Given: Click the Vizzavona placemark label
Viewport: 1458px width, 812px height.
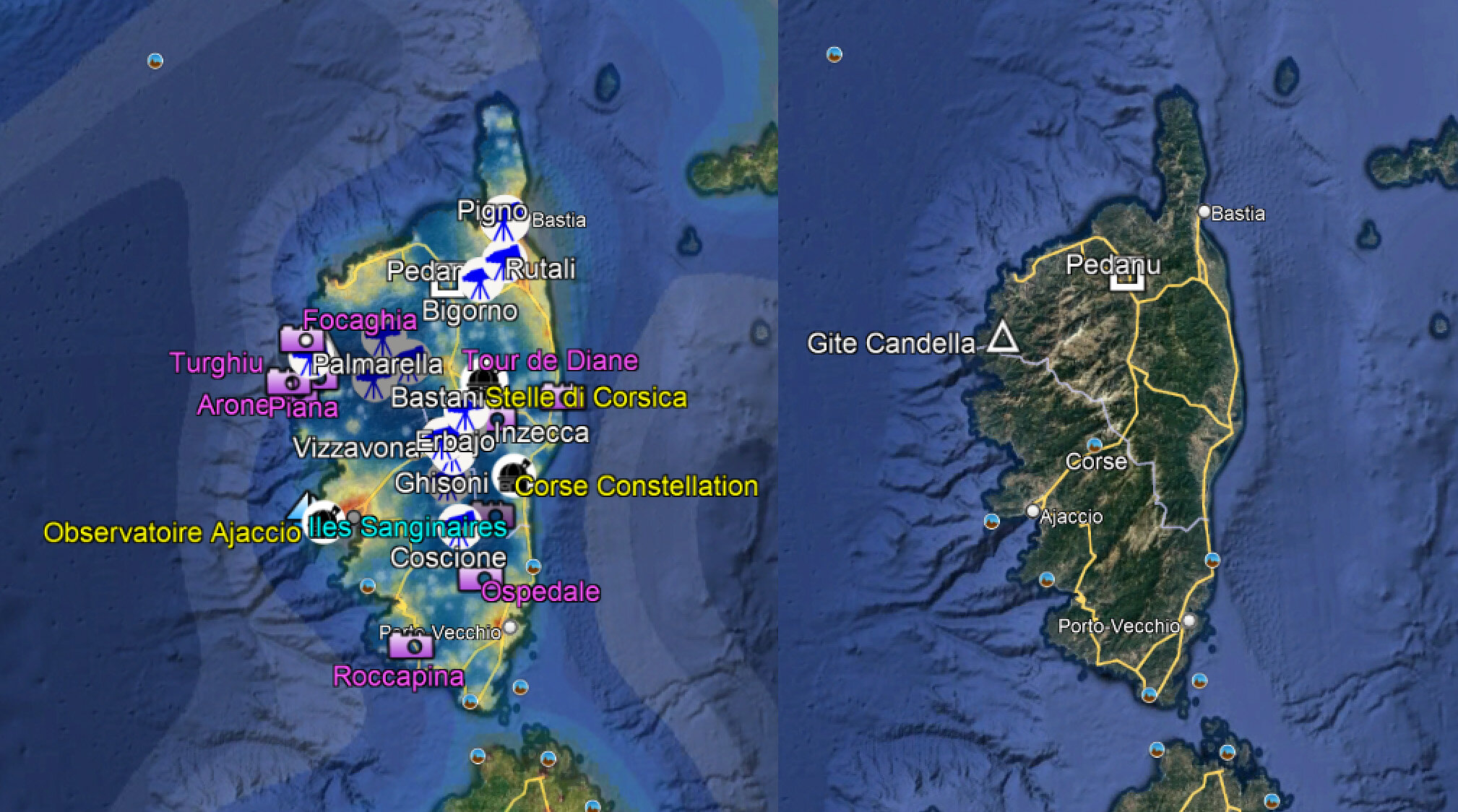Looking at the screenshot, I should click(356, 448).
